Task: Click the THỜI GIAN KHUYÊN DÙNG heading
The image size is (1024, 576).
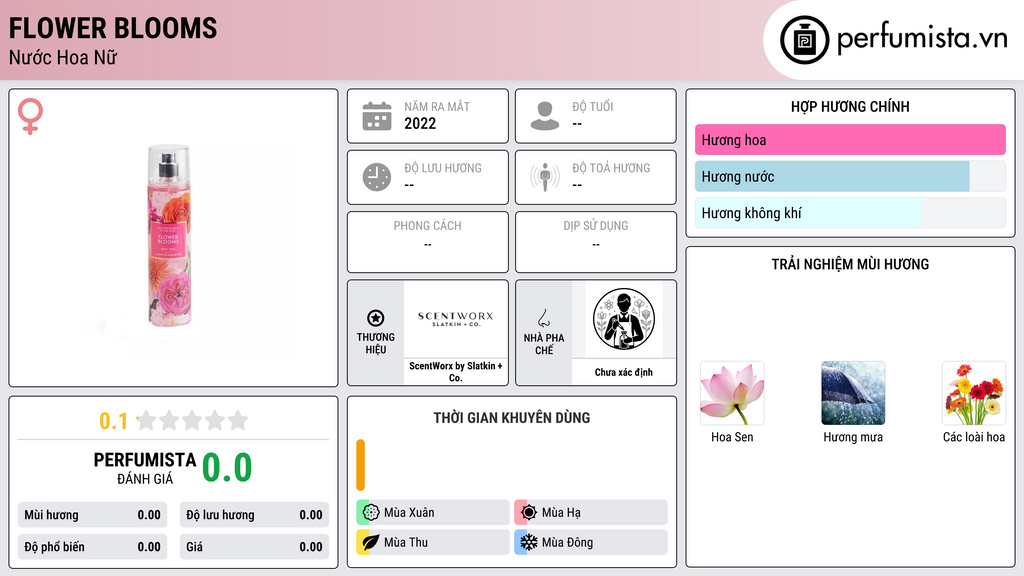Action: 512,417
